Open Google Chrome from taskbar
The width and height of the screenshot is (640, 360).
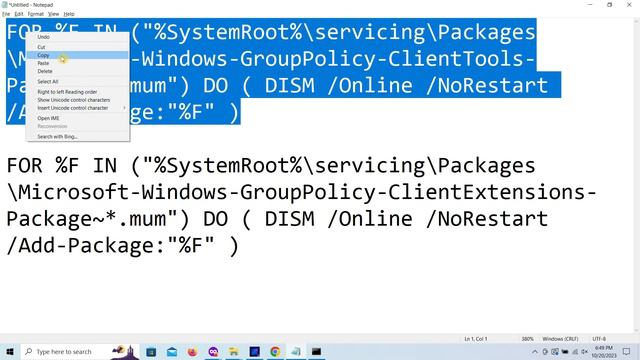[275, 351]
